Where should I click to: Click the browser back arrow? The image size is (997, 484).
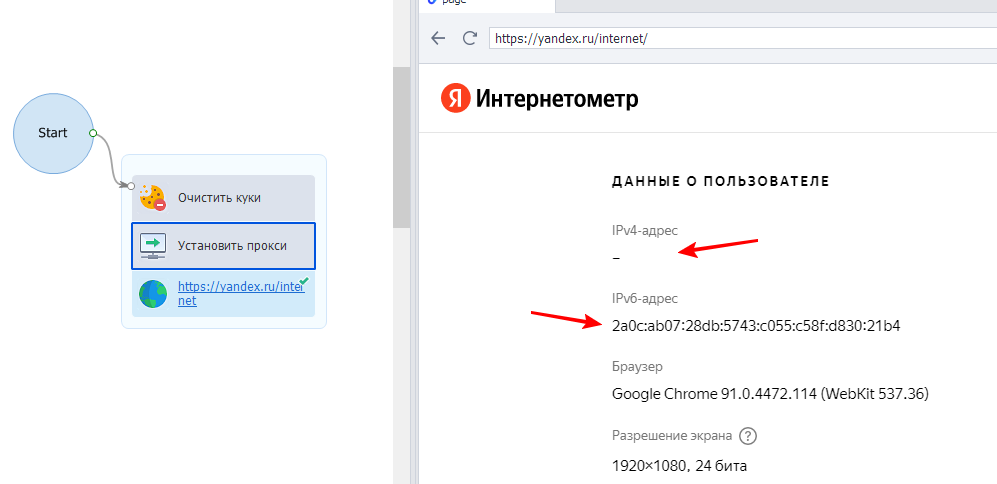click(x=438, y=38)
